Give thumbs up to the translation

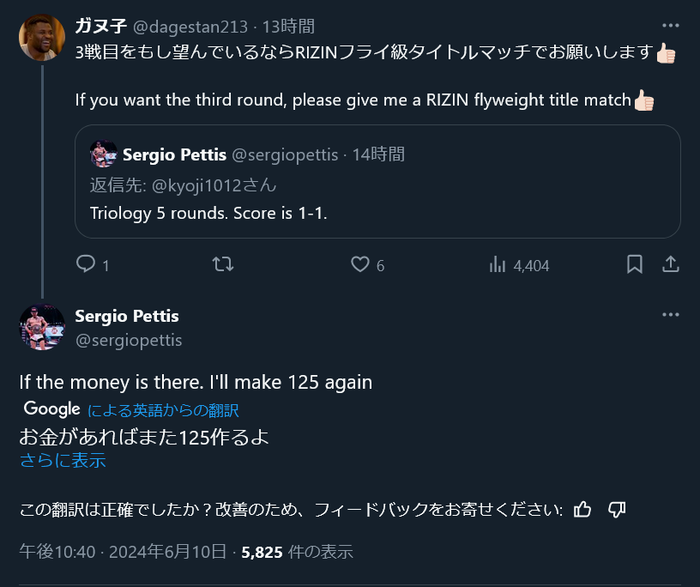[x=583, y=510]
